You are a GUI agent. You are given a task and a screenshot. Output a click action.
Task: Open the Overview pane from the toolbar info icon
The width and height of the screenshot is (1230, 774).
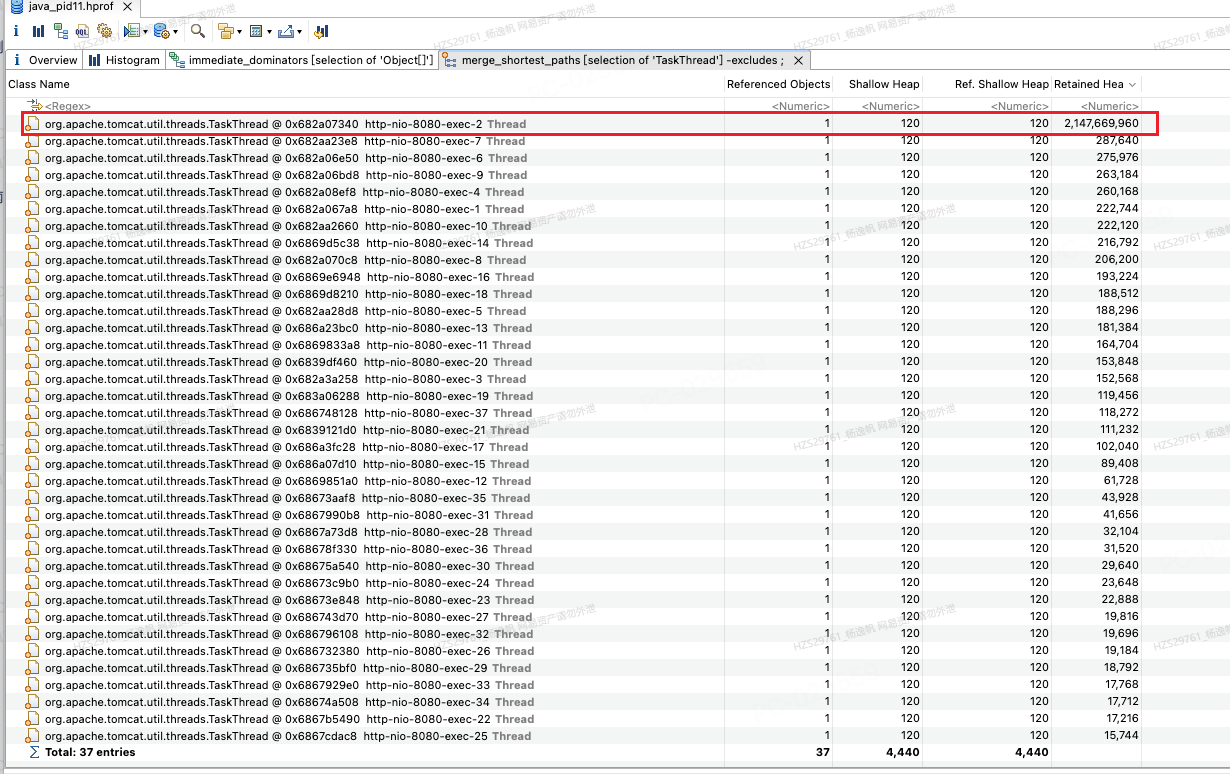pyautogui.click(x=16, y=31)
